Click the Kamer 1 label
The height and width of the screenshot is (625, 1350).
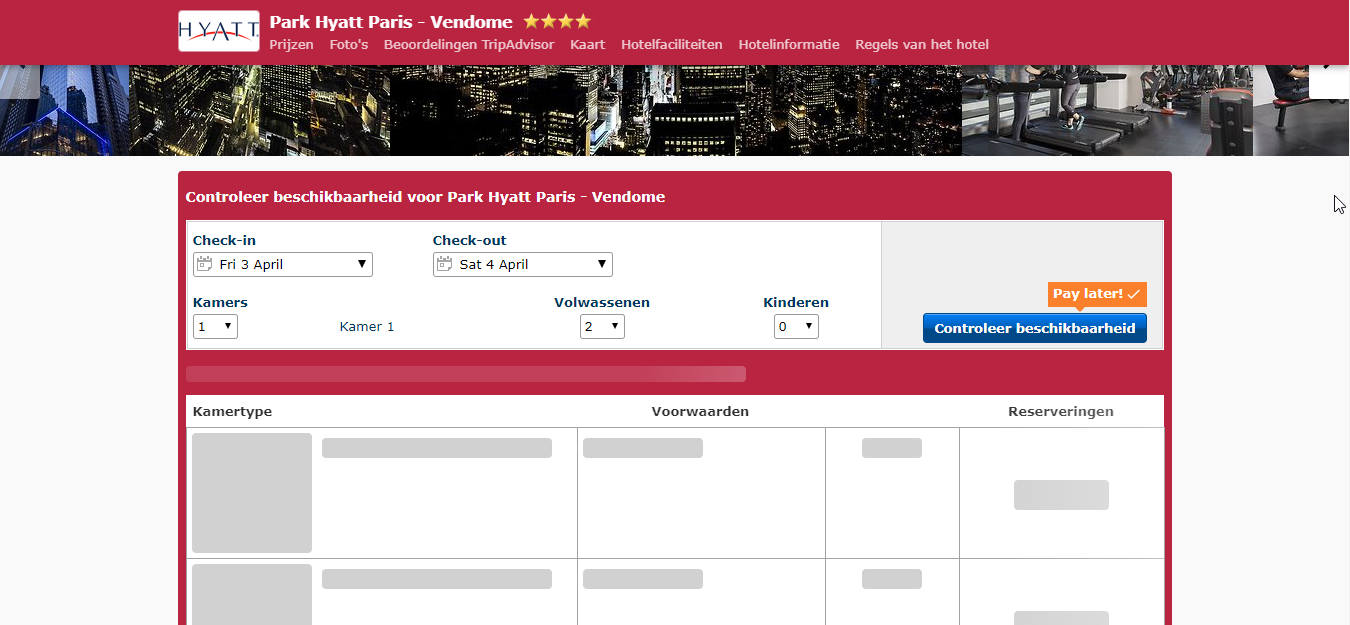367,327
